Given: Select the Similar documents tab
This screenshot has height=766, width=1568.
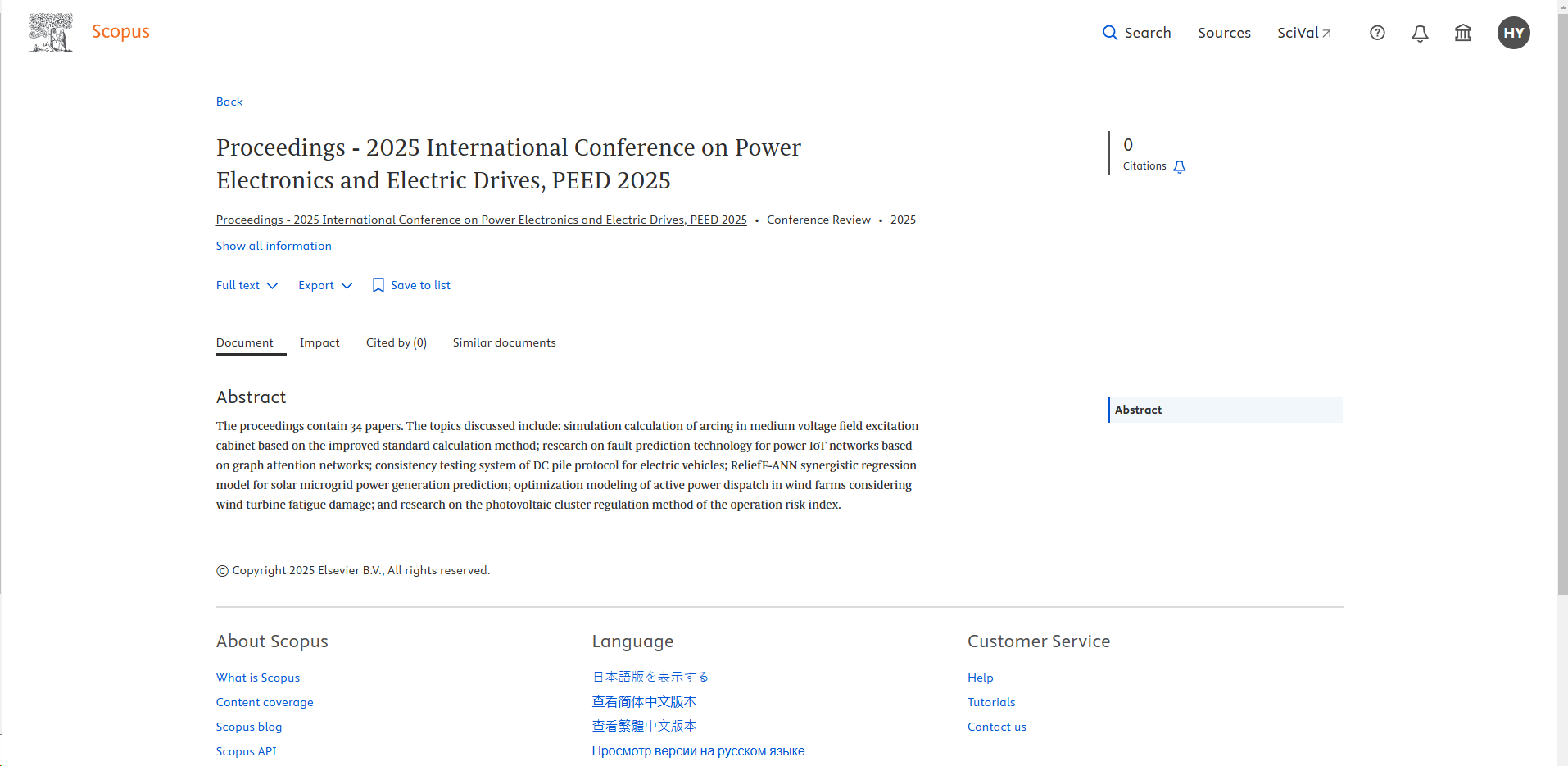Looking at the screenshot, I should [x=504, y=342].
